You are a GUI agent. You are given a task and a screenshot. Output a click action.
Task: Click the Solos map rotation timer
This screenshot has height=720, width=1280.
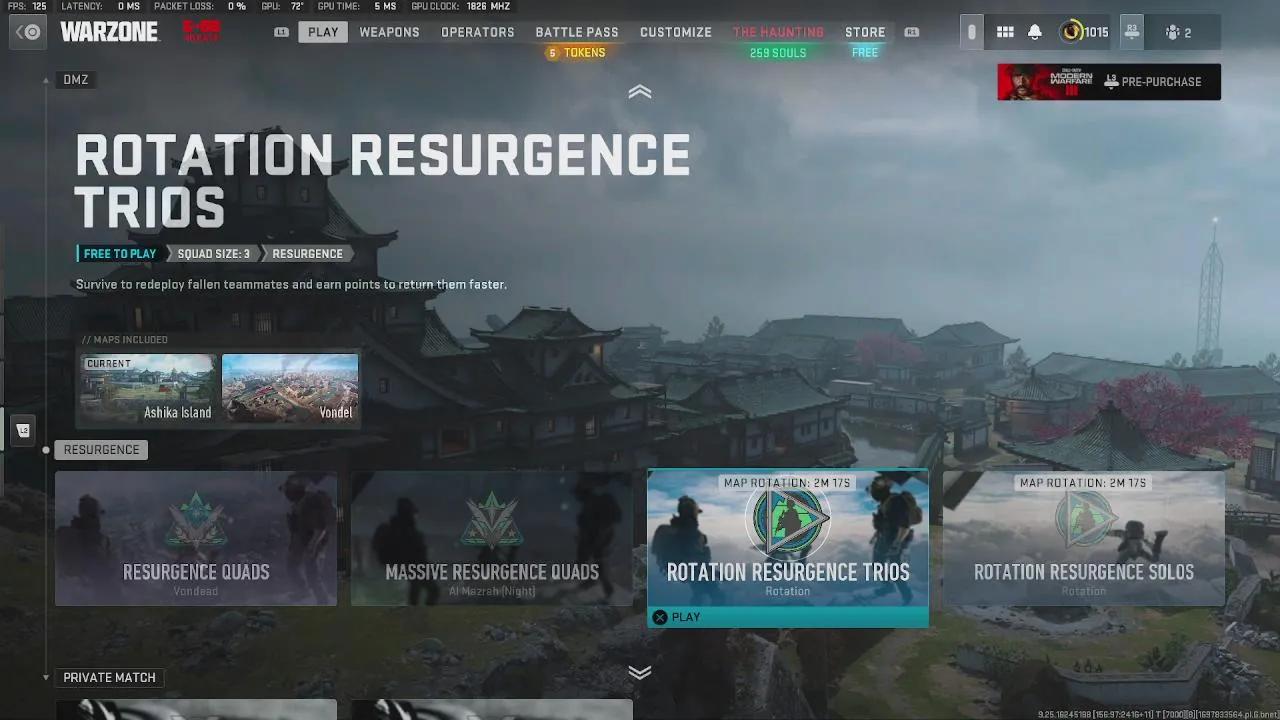tap(1084, 483)
